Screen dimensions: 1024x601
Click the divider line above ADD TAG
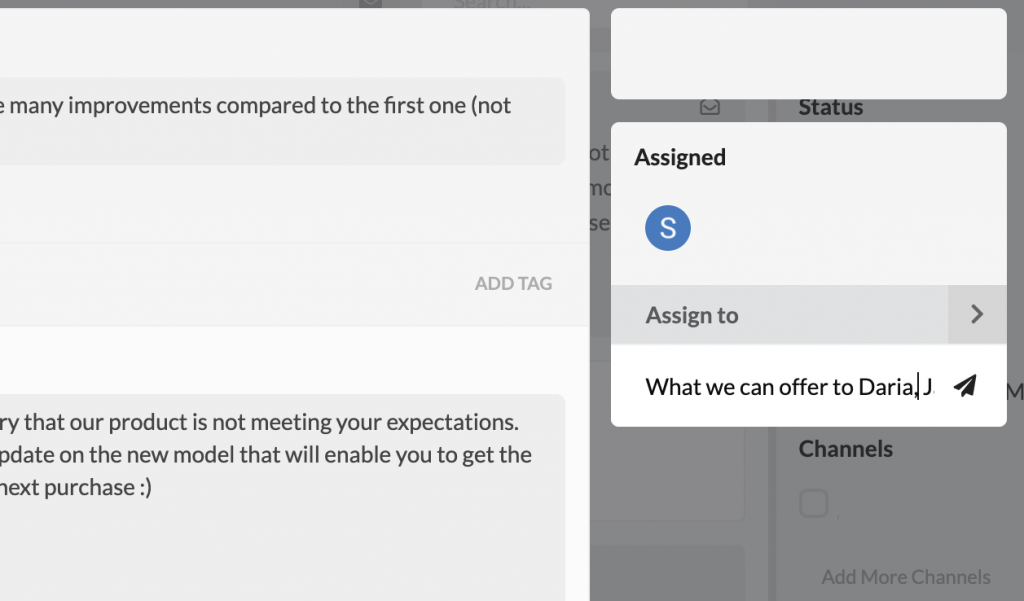pos(295,242)
